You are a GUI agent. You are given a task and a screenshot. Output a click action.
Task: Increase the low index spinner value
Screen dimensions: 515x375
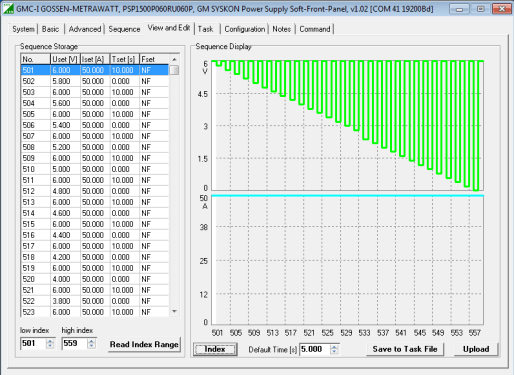point(50,341)
